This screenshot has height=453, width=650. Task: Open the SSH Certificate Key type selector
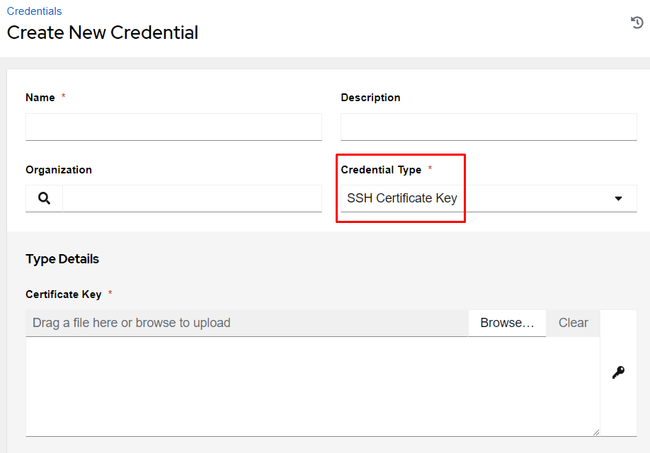(x=488, y=199)
